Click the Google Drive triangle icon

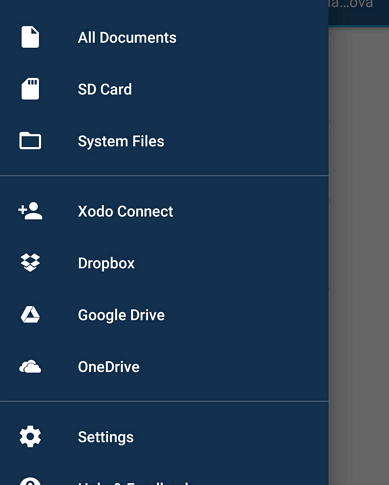pos(30,315)
